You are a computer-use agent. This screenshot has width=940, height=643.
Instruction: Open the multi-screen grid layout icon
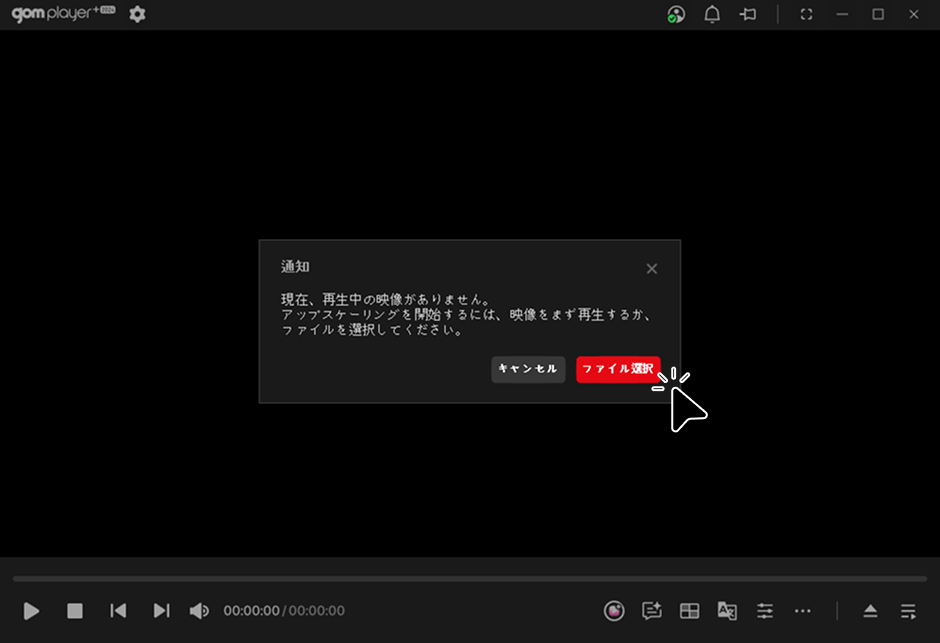(x=689, y=610)
